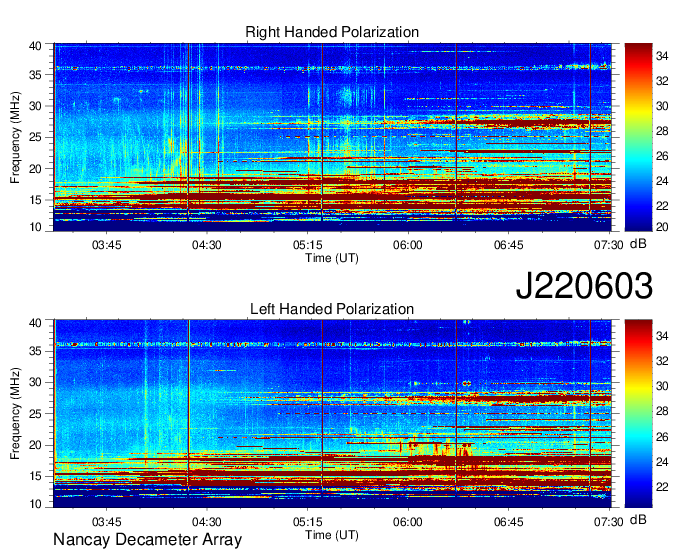Click '07:30' time tick on Right Handed plot
Image resolution: width=680 pixels, height=552 pixels.
[608, 245]
